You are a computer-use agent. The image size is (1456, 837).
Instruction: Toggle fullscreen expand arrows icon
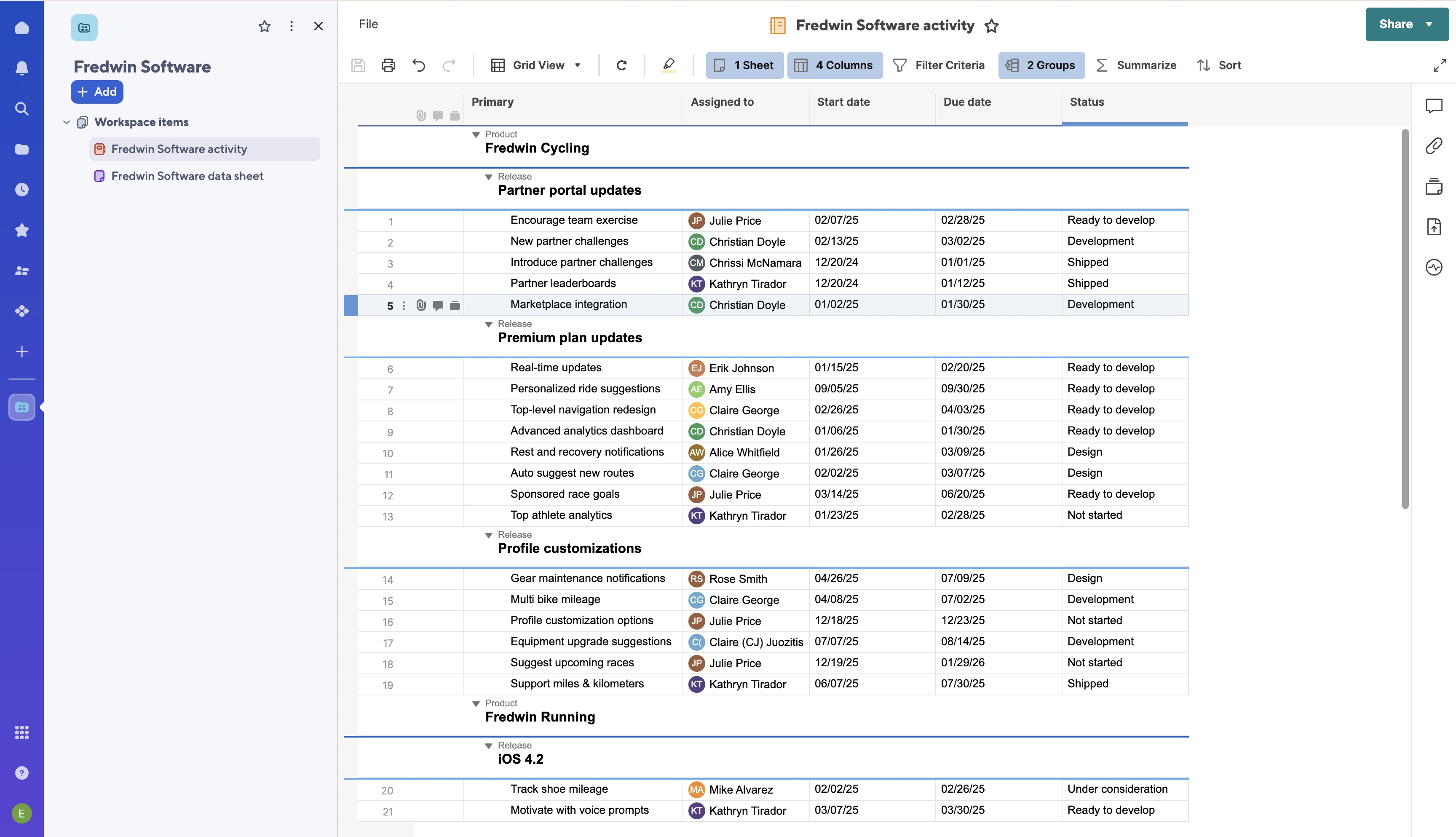click(1439, 65)
